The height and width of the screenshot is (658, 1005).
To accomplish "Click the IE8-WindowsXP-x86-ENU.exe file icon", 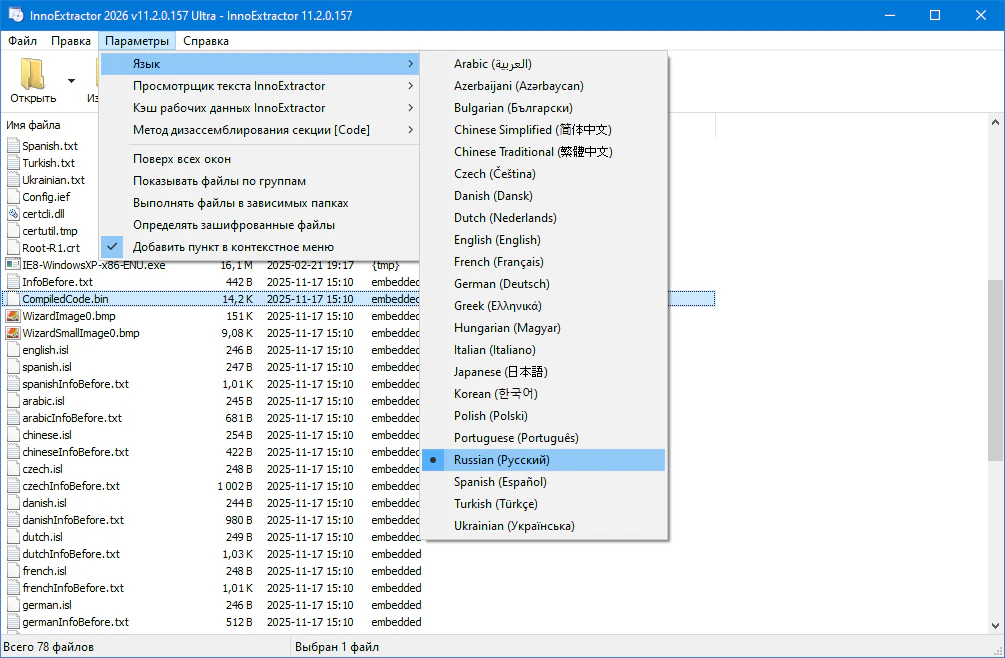I will pos(13,265).
